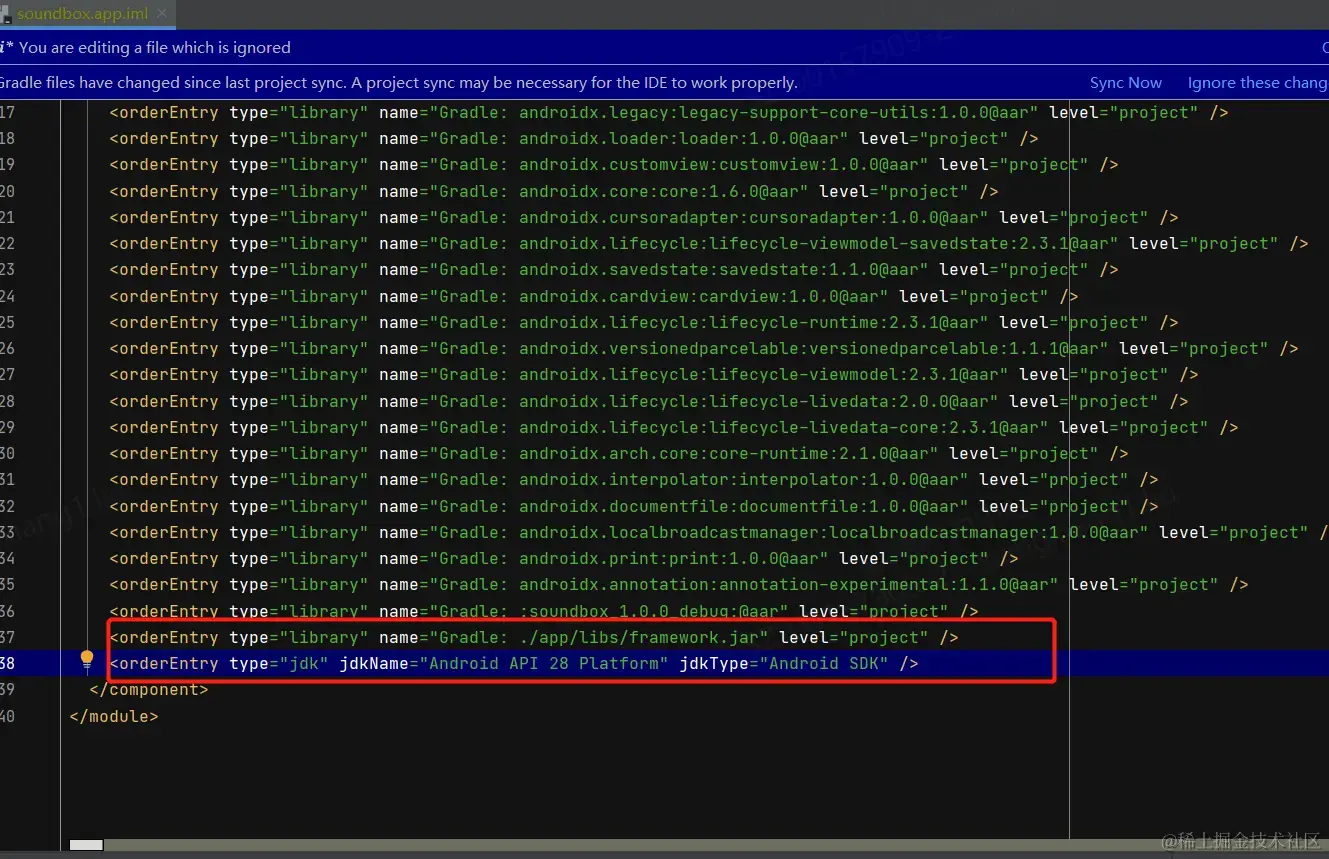Click the horizontal scrollbar thumb at editor bottom
Screen dimensions: 1329x859
(x=86, y=845)
